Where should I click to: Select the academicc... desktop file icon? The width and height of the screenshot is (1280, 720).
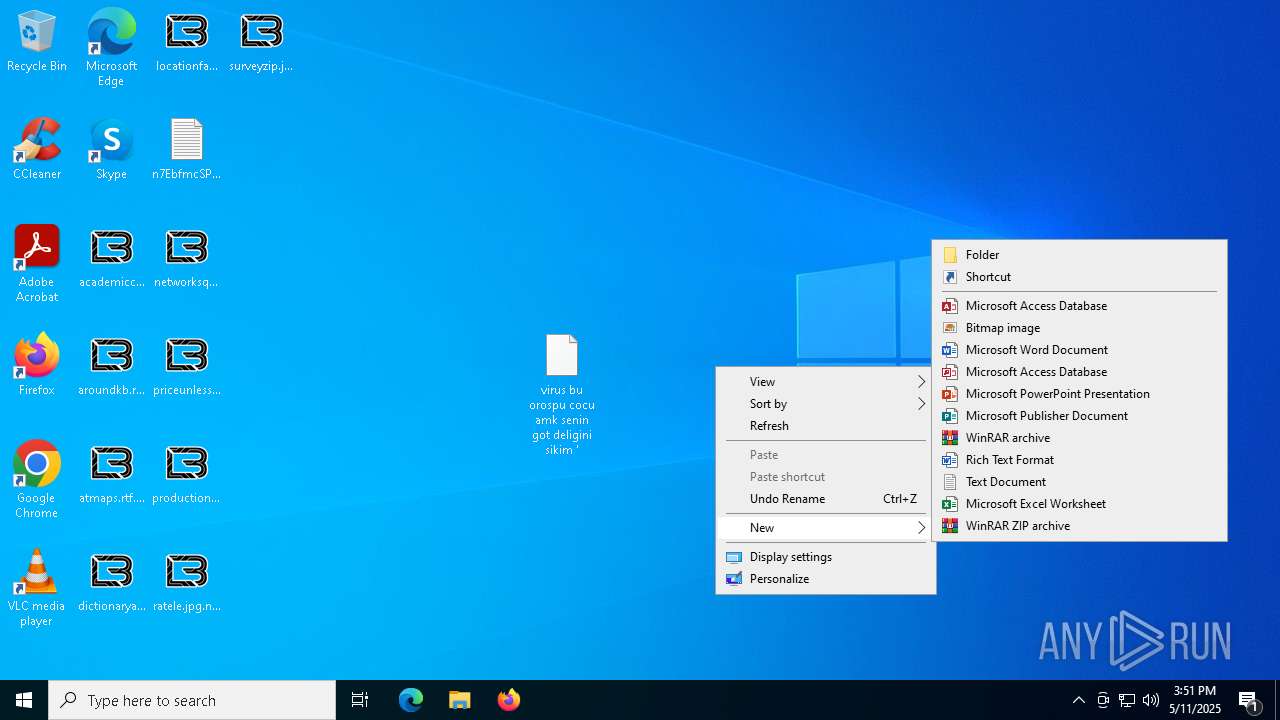tap(111, 258)
